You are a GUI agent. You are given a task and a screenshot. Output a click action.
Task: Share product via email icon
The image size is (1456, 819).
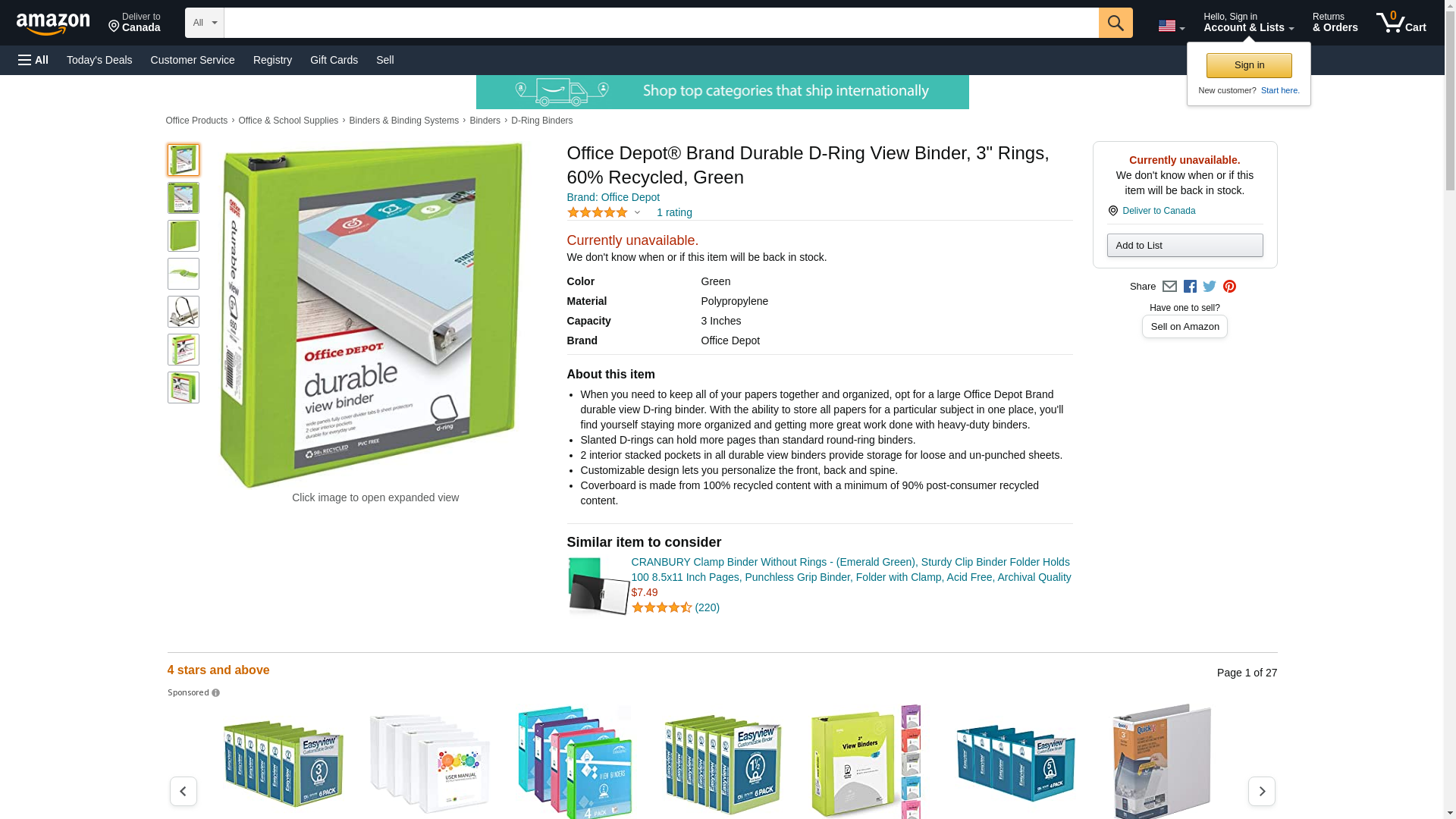(x=1169, y=287)
